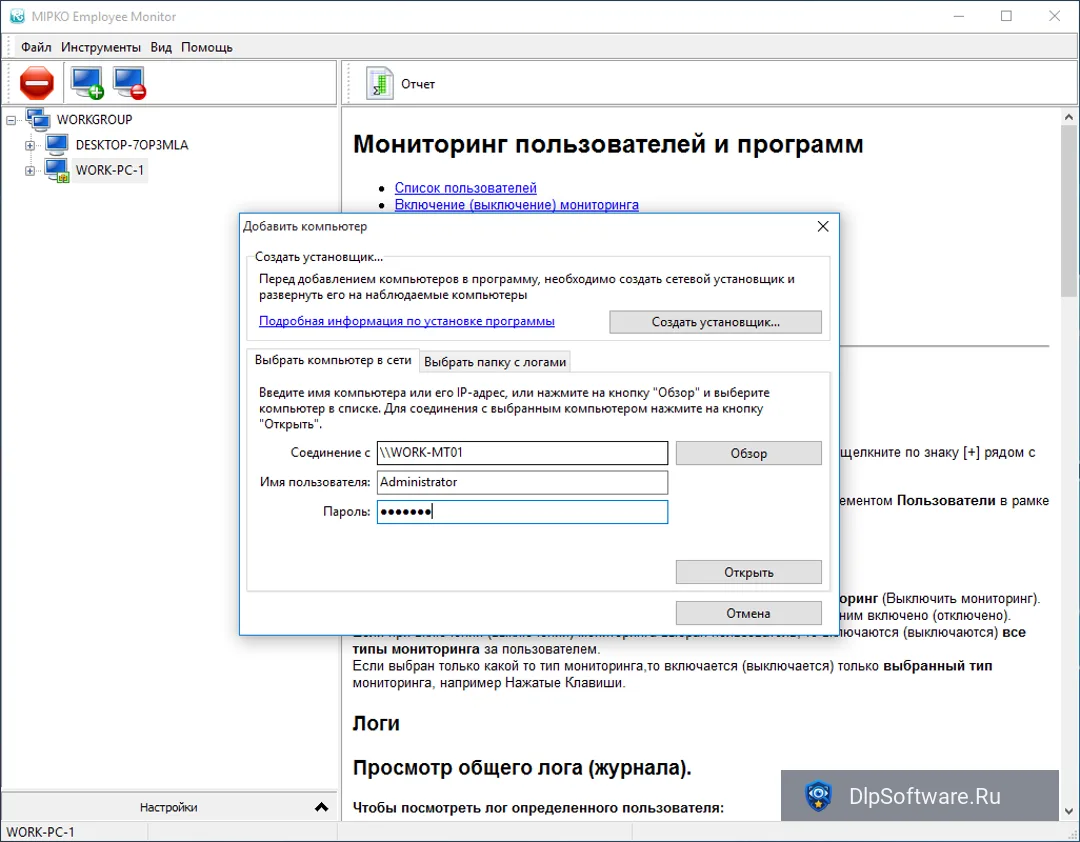Click the Соединение с input field
This screenshot has width=1080, height=842.
[x=522, y=453]
